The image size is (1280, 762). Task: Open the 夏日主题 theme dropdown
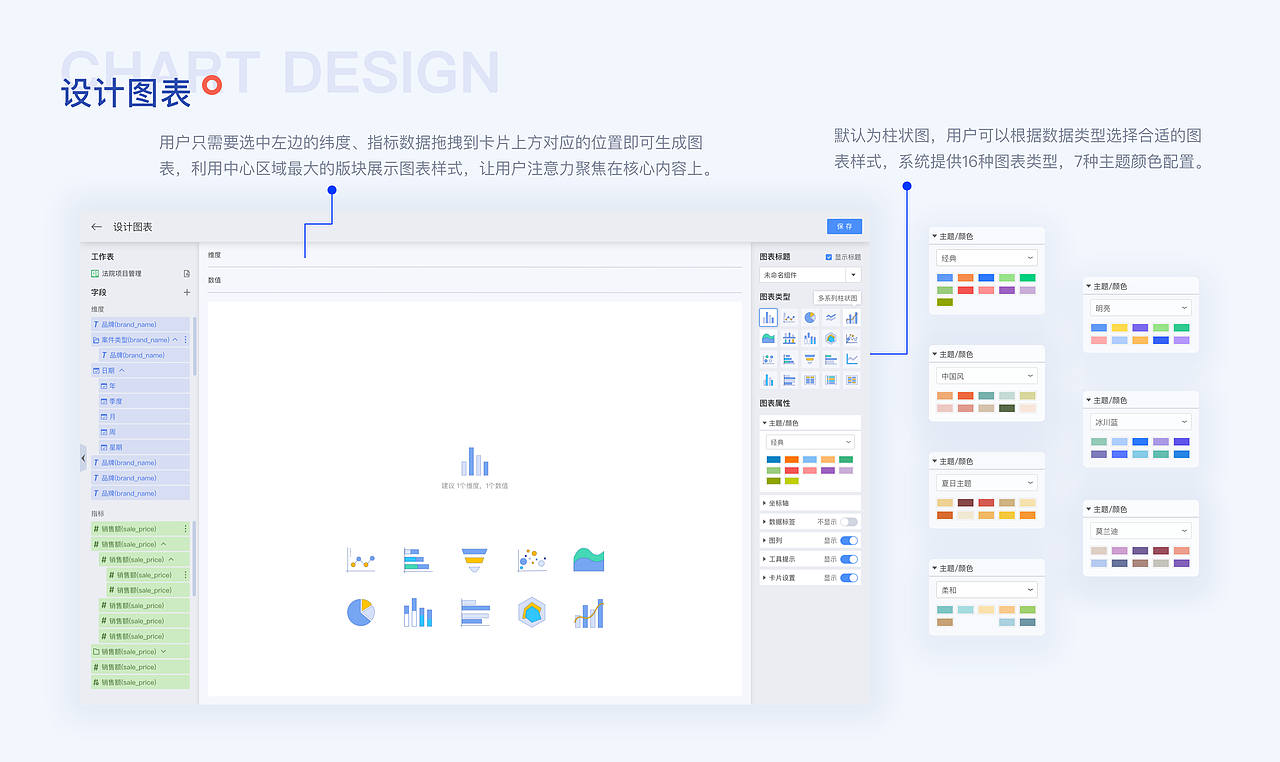(988, 483)
